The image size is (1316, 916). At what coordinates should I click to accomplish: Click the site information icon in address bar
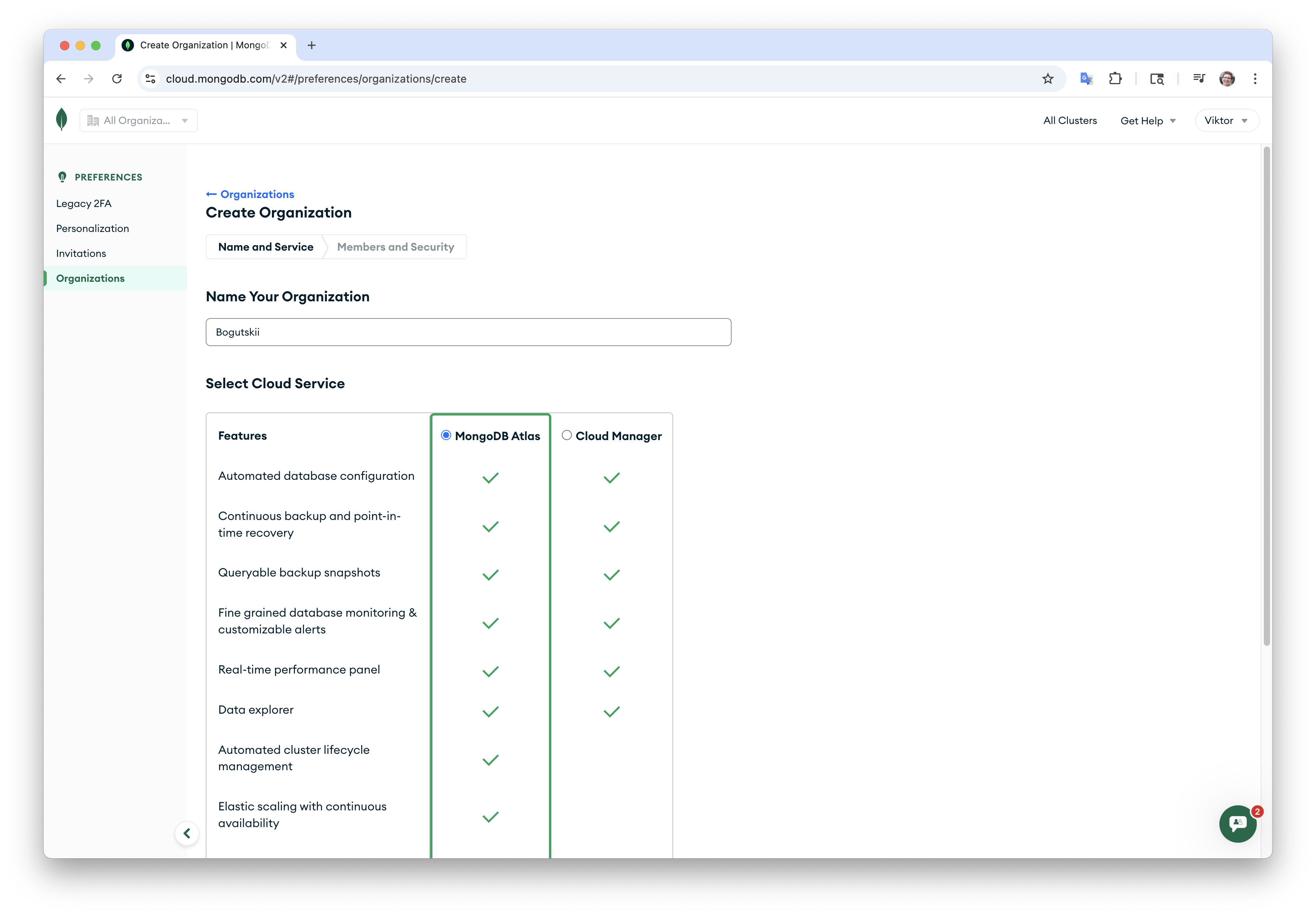pyautogui.click(x=150, y=79)
